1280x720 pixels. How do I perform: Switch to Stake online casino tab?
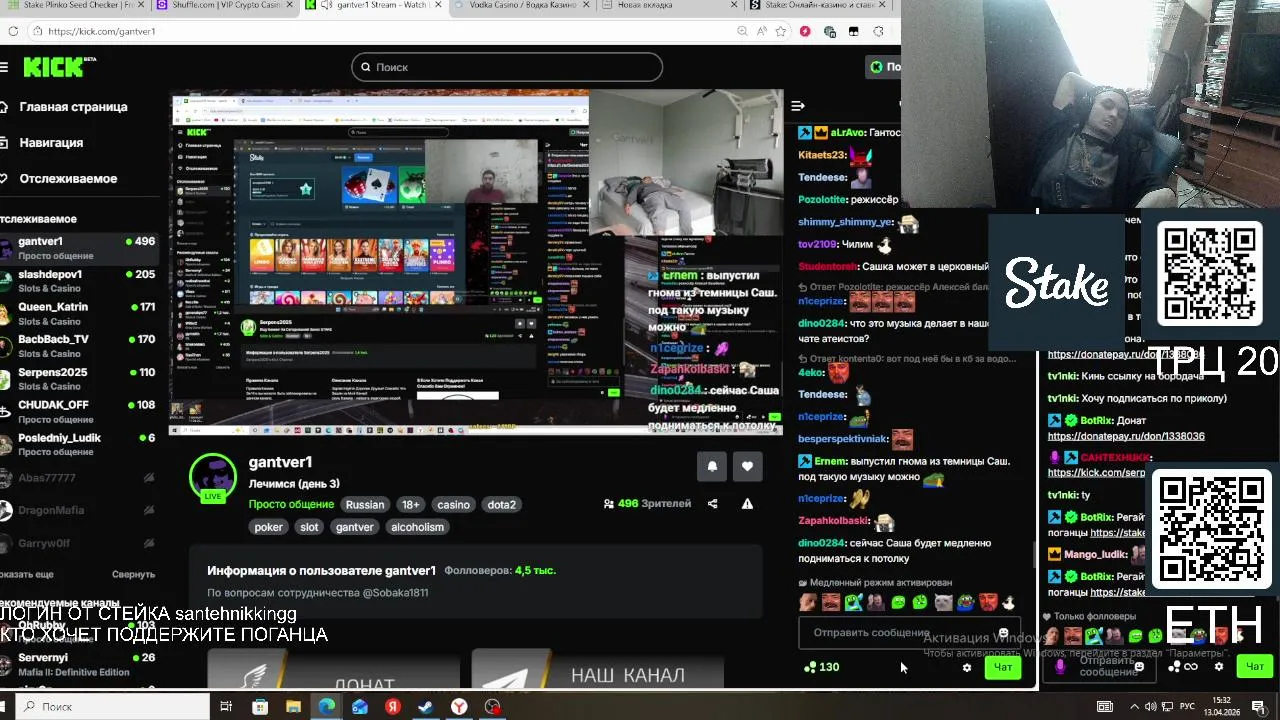point(820,5)
